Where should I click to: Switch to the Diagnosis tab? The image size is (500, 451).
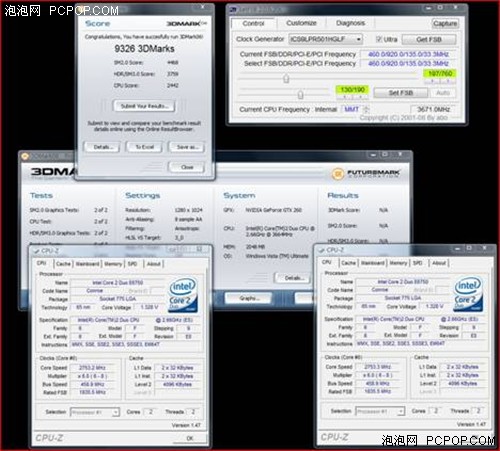point(350,23)
